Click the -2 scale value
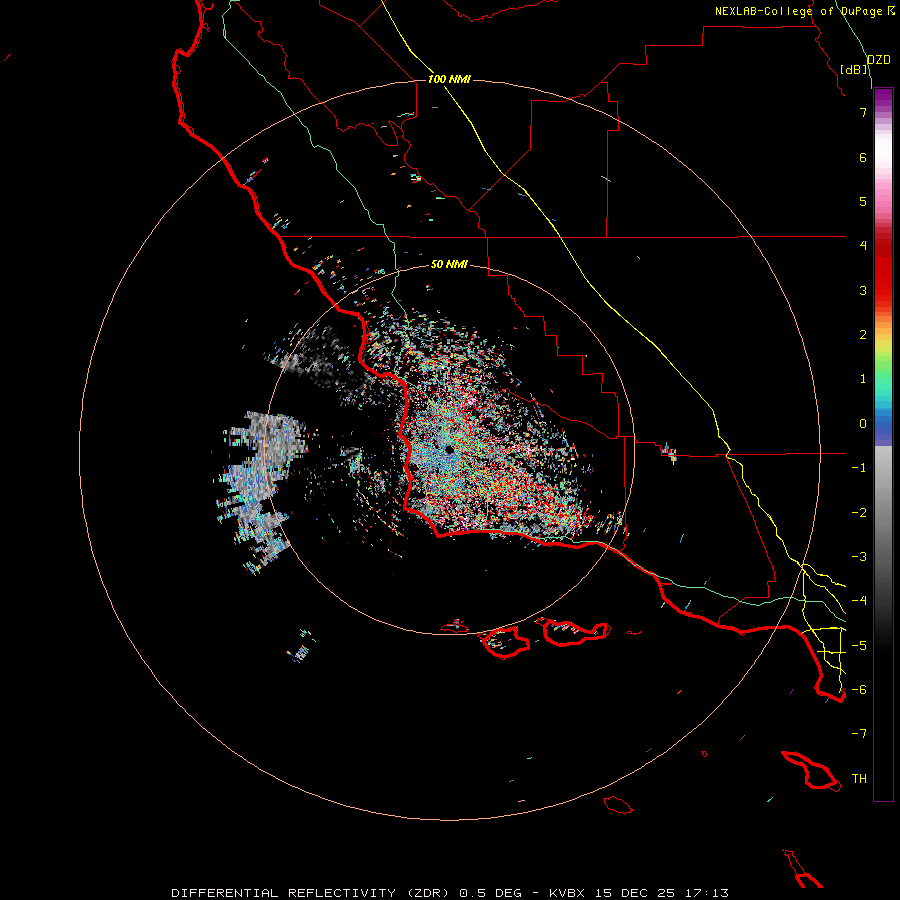The width and height of the screenshot is (900, 900). (859, 513)
